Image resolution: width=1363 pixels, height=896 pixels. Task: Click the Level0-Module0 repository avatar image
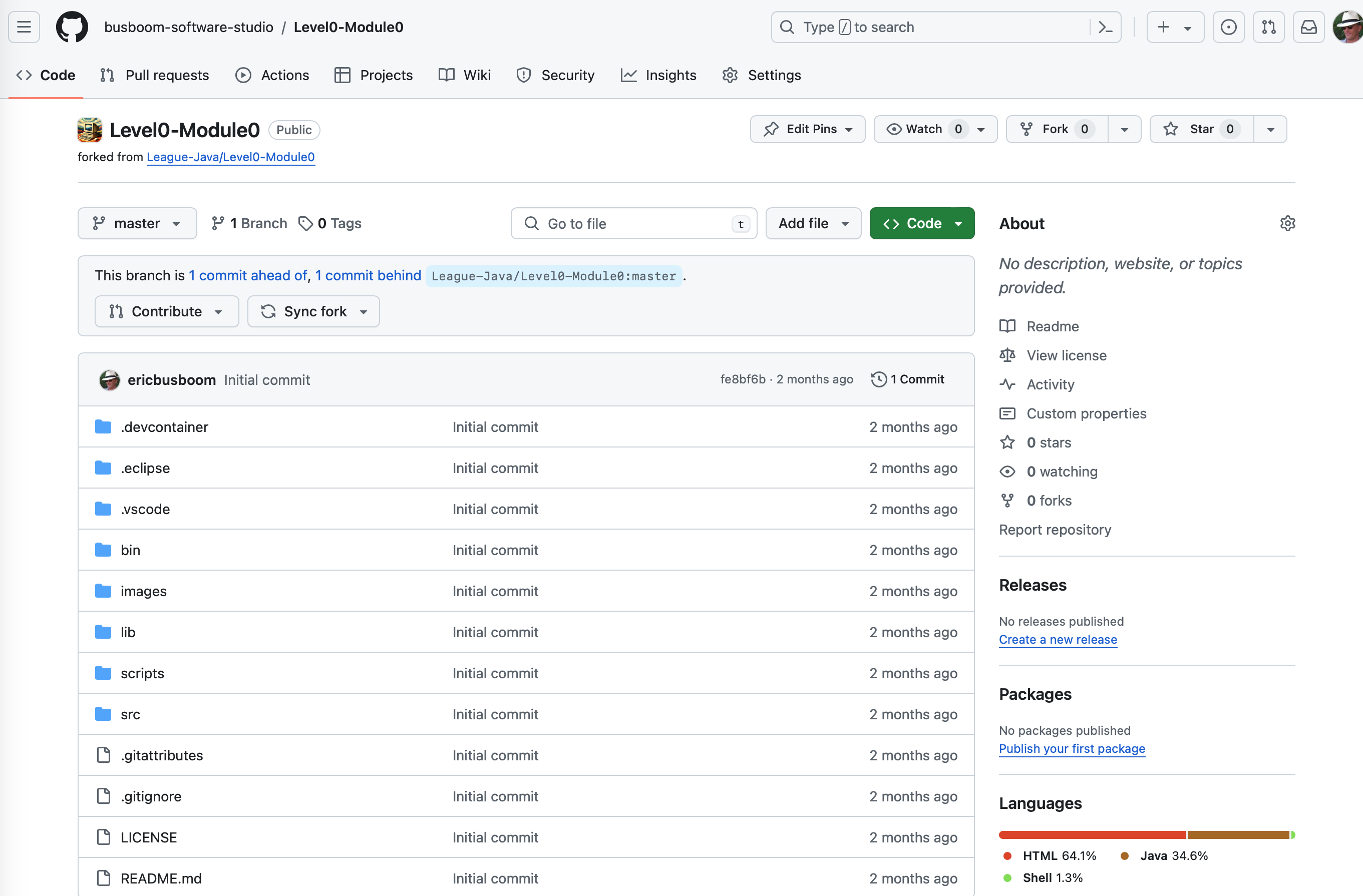[x=89, y=130]
